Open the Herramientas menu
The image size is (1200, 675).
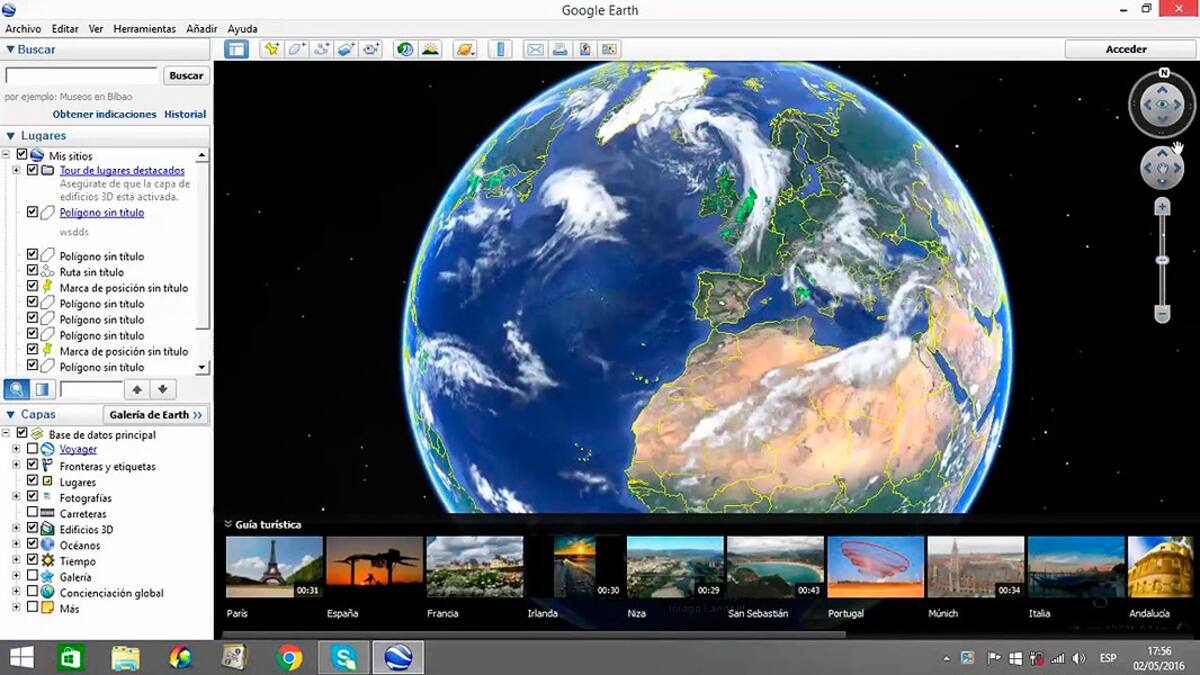coord(144,29)
